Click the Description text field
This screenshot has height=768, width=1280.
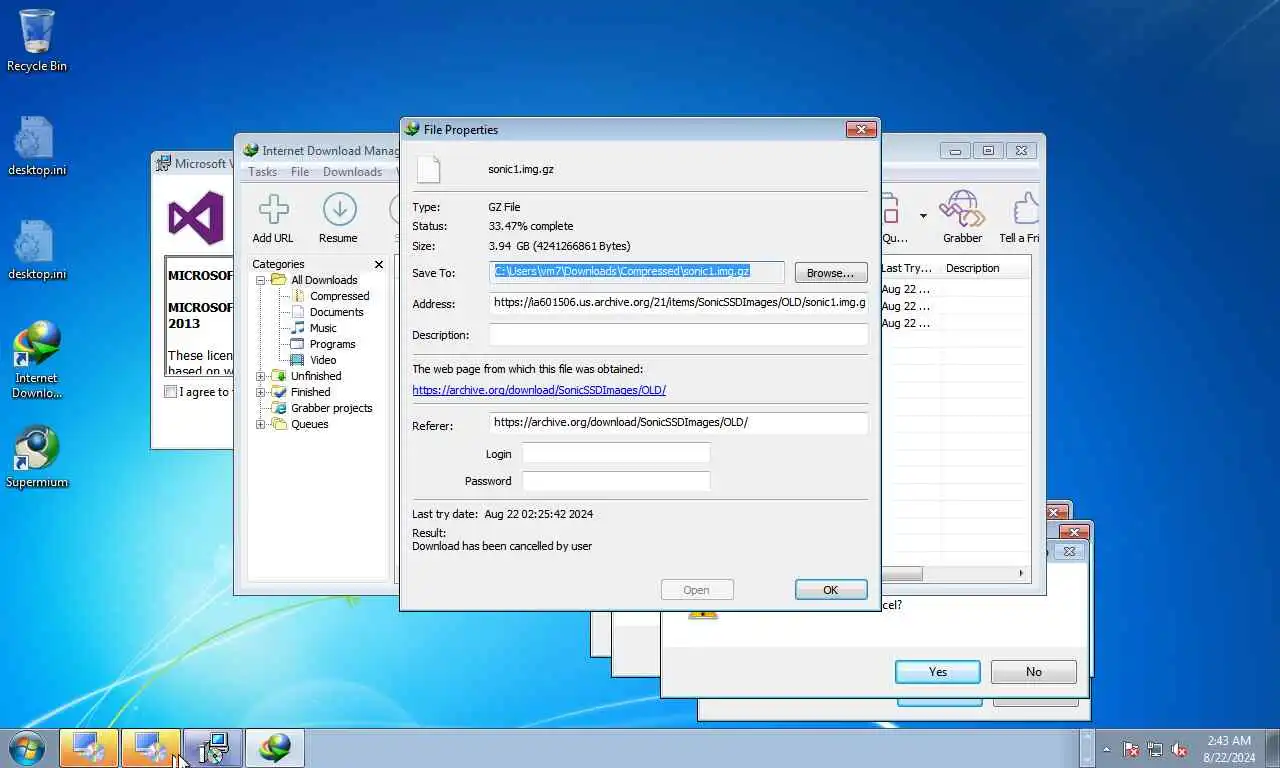click(x=679, y=334)
